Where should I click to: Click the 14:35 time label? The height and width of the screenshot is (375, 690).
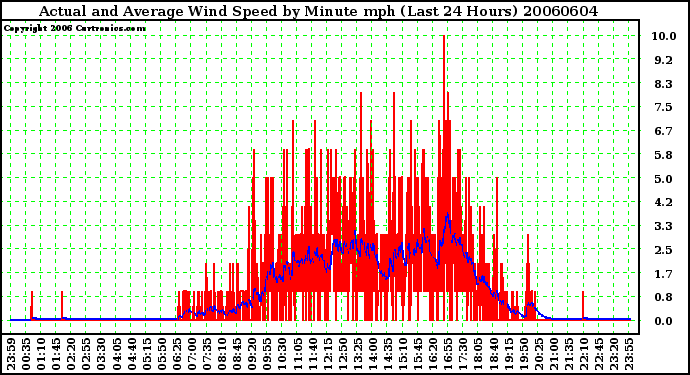point(387,354)
